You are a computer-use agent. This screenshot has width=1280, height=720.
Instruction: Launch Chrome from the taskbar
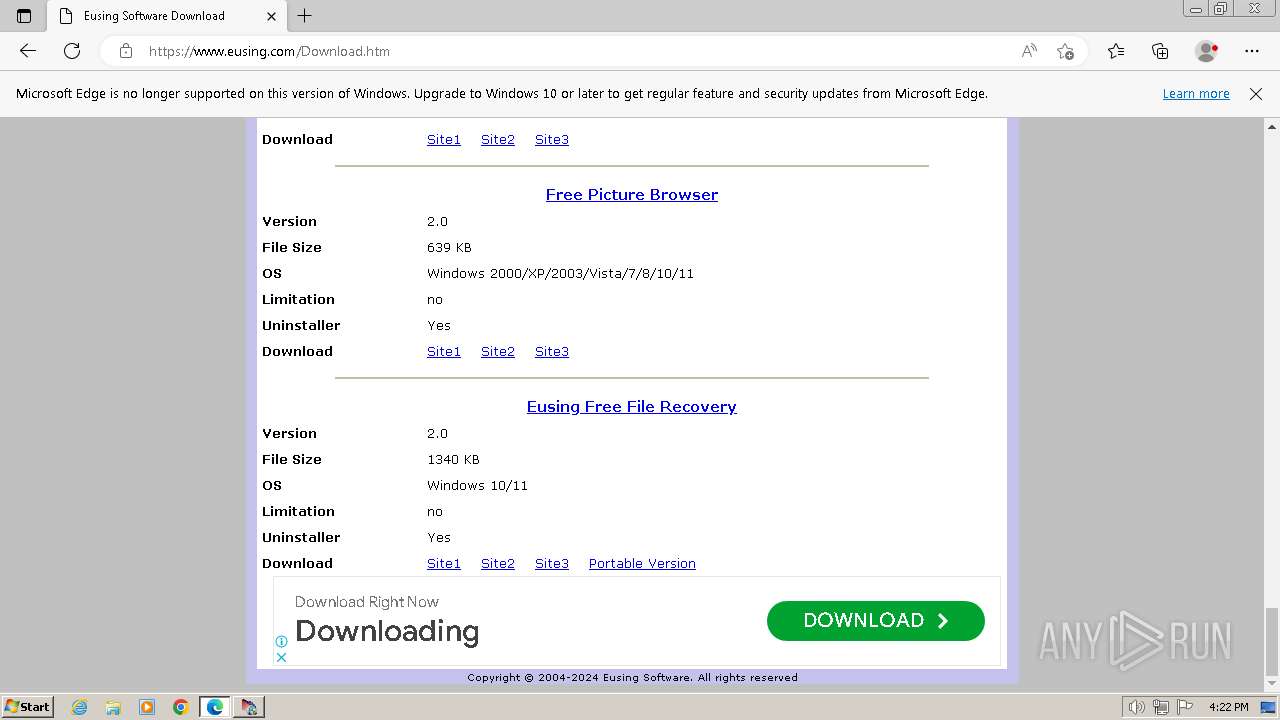(181, 707)
